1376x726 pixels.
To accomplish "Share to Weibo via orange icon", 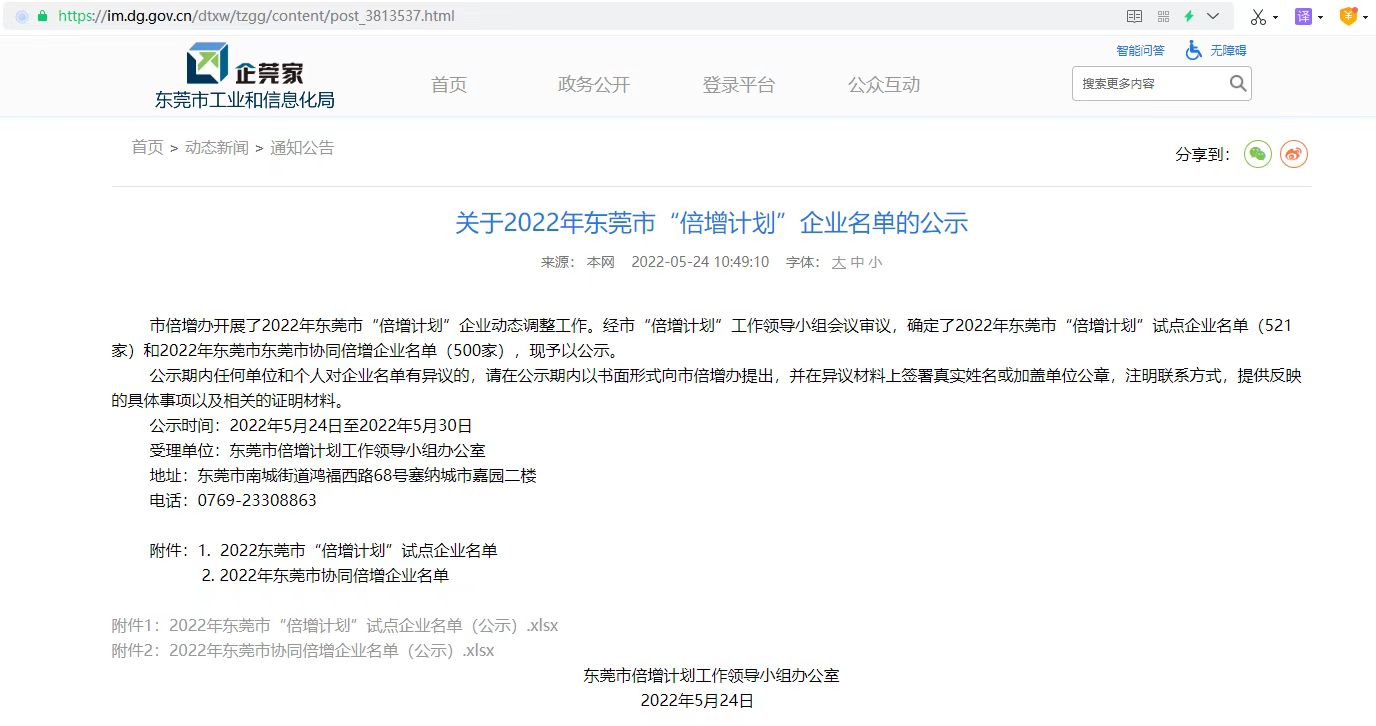I will click(x=1294, y=154).
